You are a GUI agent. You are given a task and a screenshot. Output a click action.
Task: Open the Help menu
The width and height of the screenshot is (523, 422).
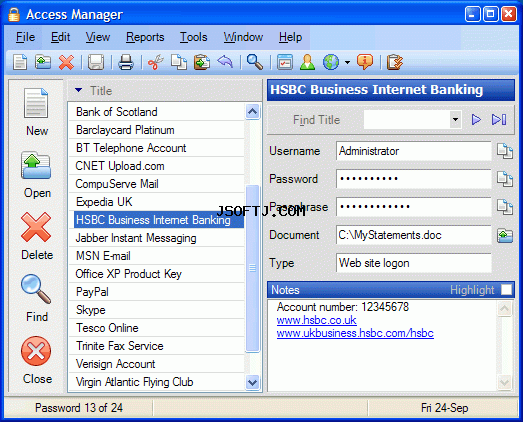click(291, 37)
